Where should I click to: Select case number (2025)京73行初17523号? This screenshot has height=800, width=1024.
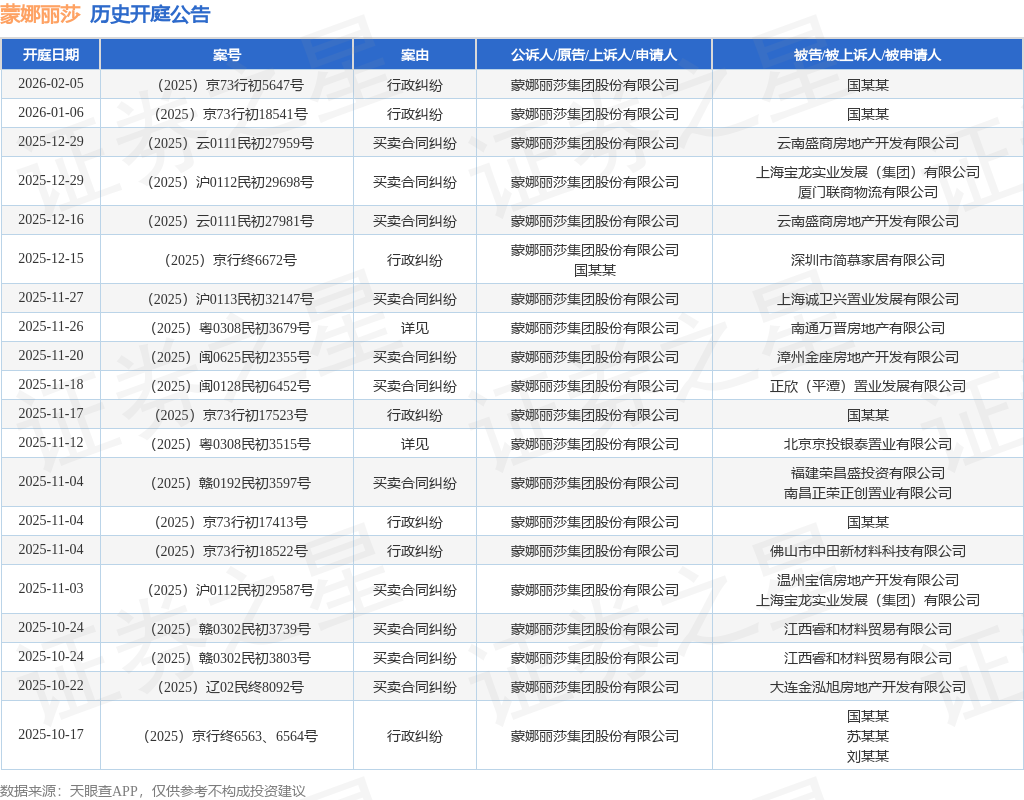tap(227, 415)
